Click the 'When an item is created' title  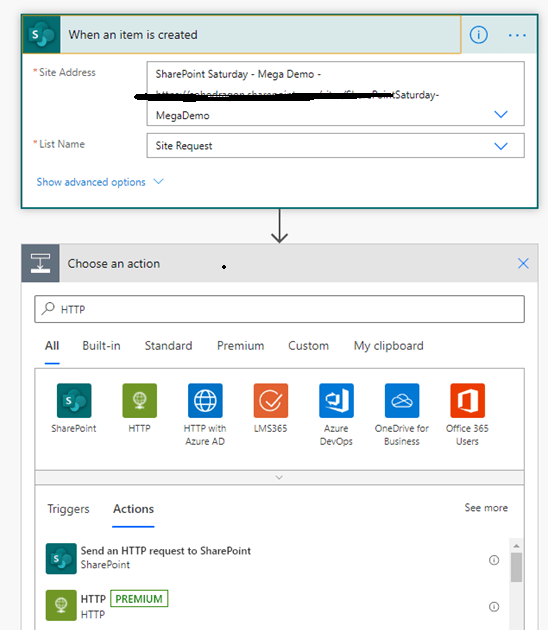[133, 35]
